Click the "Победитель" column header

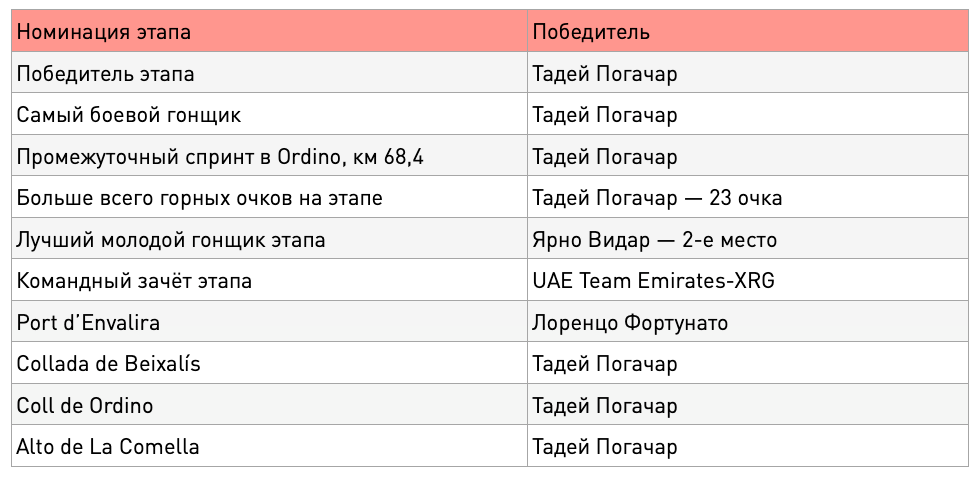coord(748,31)
